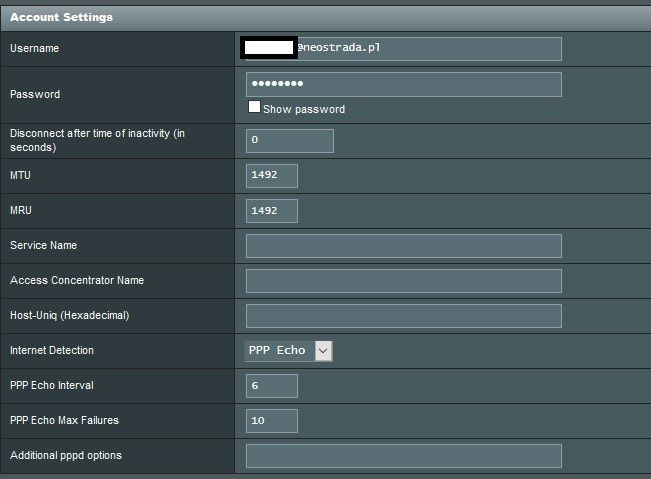Focus the Access Concentrator Name field
The width and height of the screenshot is (651, 479).
coord(403,281)
